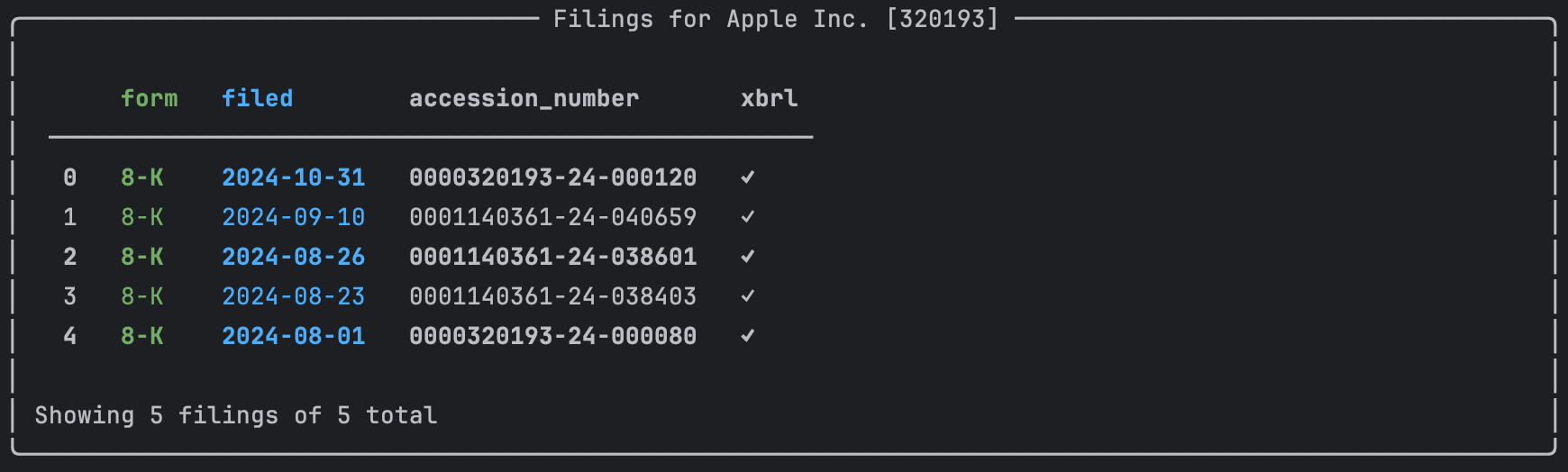
Task: Click the filed date 2024-08-01
Action: point(294,336)
